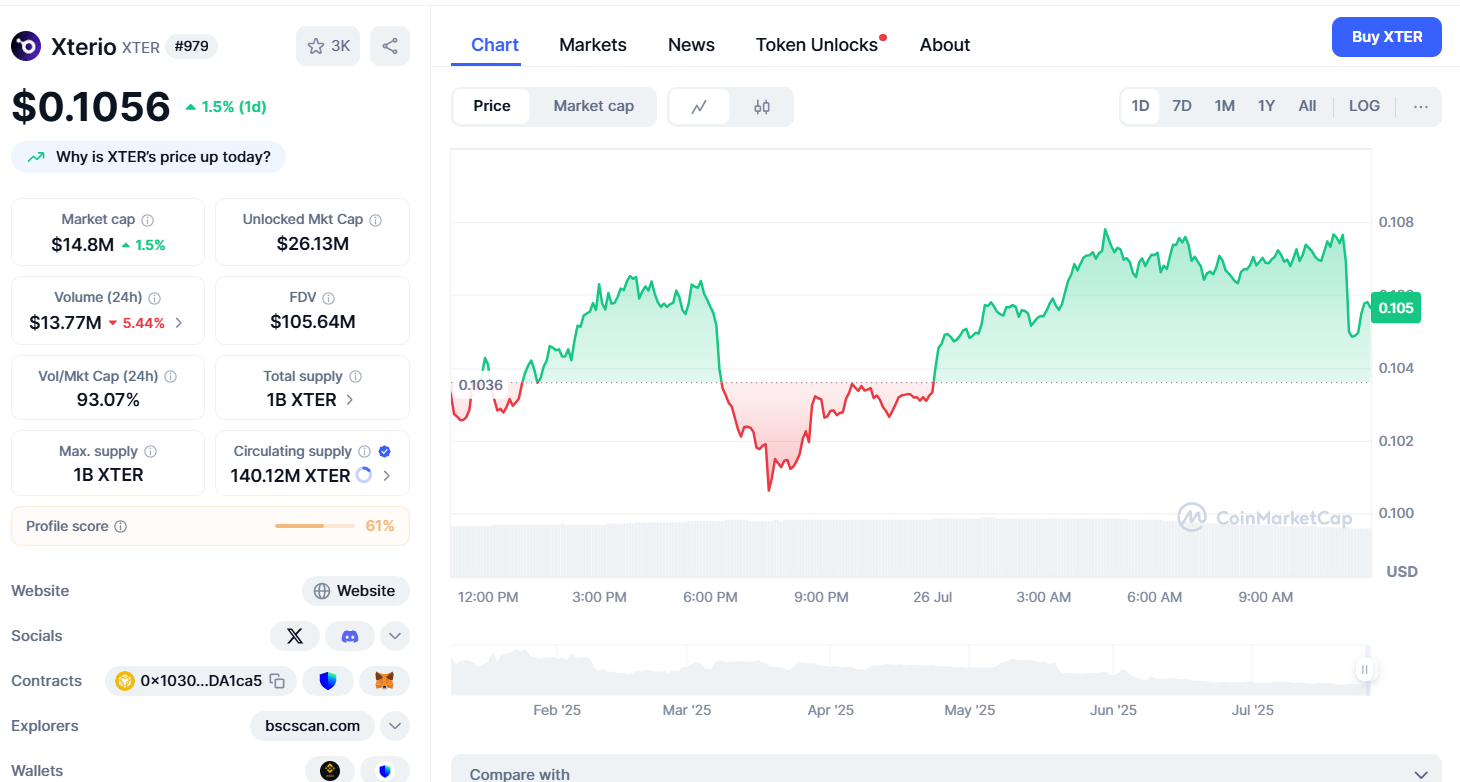Click the #979 rank badge
This screenshot has width=1460, height=782.
pos(191,46)
